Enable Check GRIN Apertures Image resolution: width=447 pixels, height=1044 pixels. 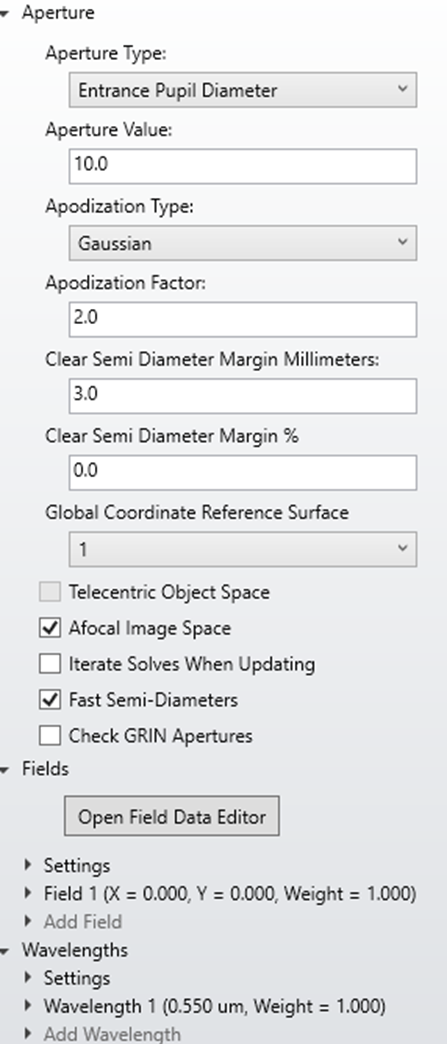(x=50, y=736)
